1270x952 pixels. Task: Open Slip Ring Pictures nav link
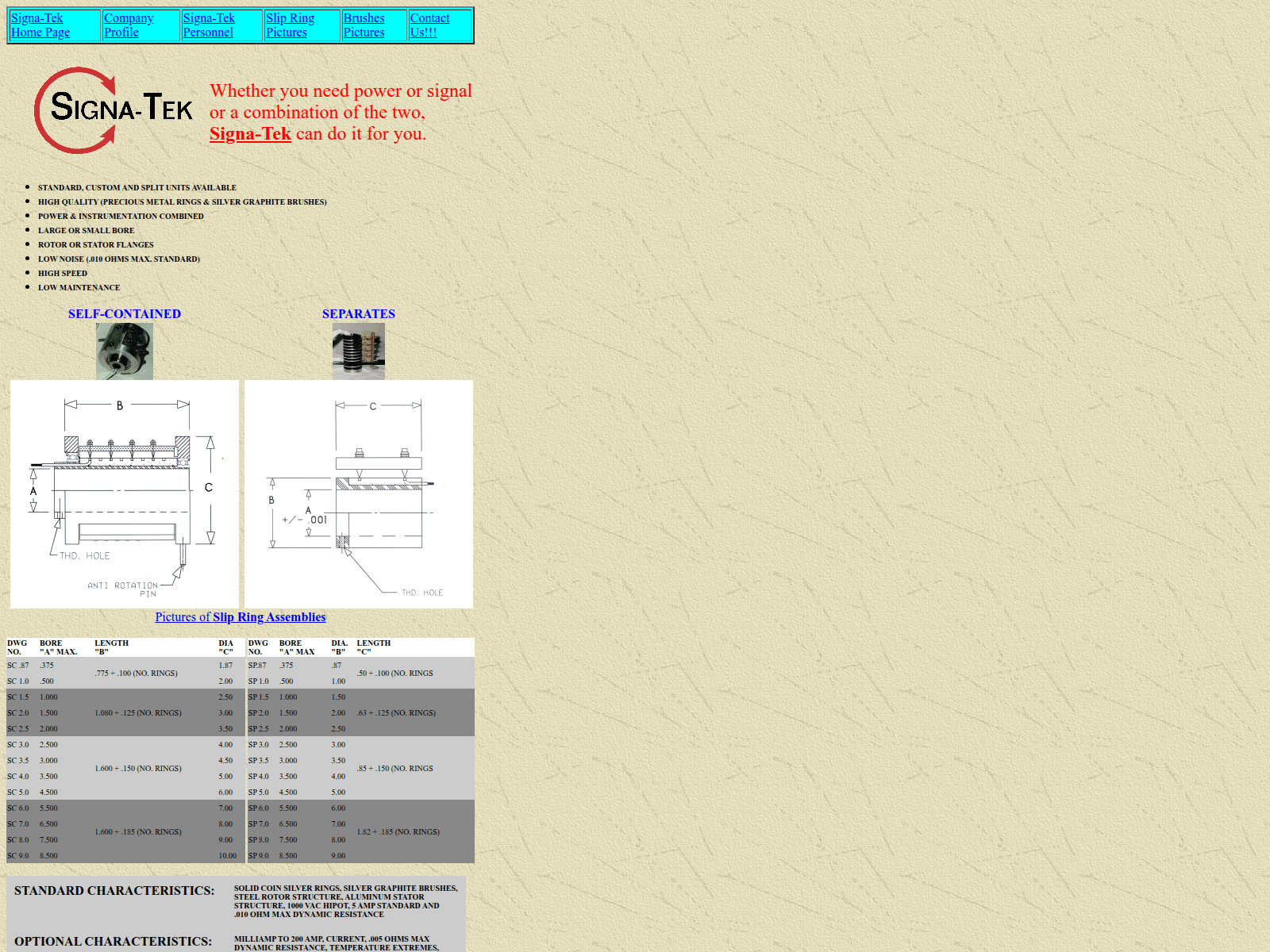[290, 25]
